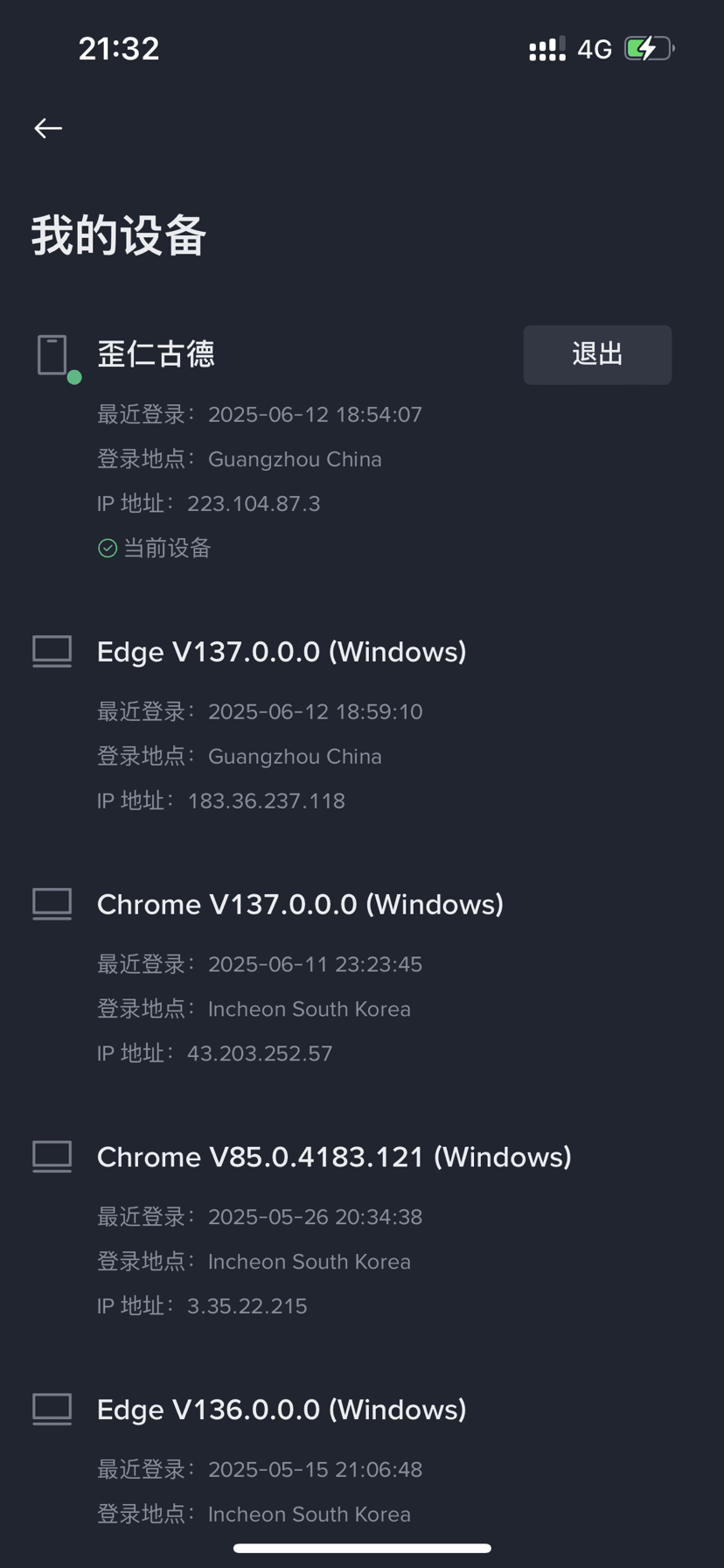
Task: Tap the 退出 logout button
Action: (x=597, y=354)
